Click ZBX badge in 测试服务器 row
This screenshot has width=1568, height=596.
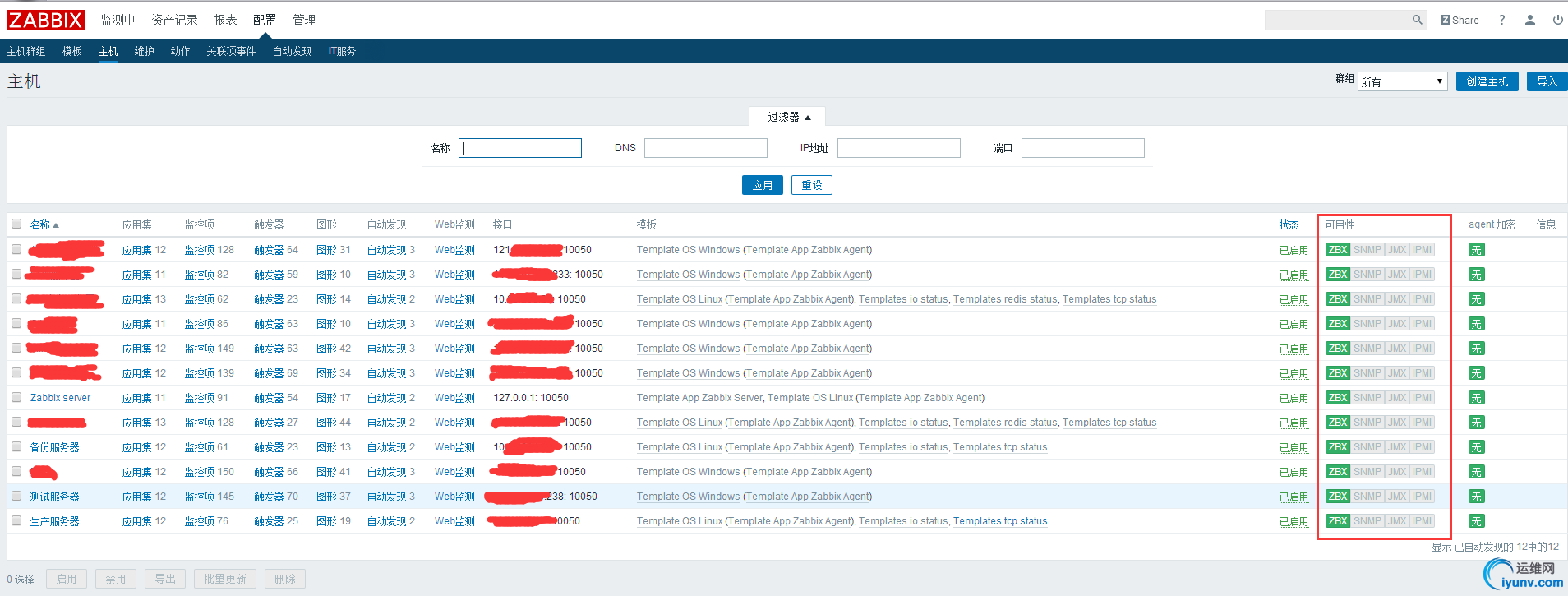[1338, 497]
